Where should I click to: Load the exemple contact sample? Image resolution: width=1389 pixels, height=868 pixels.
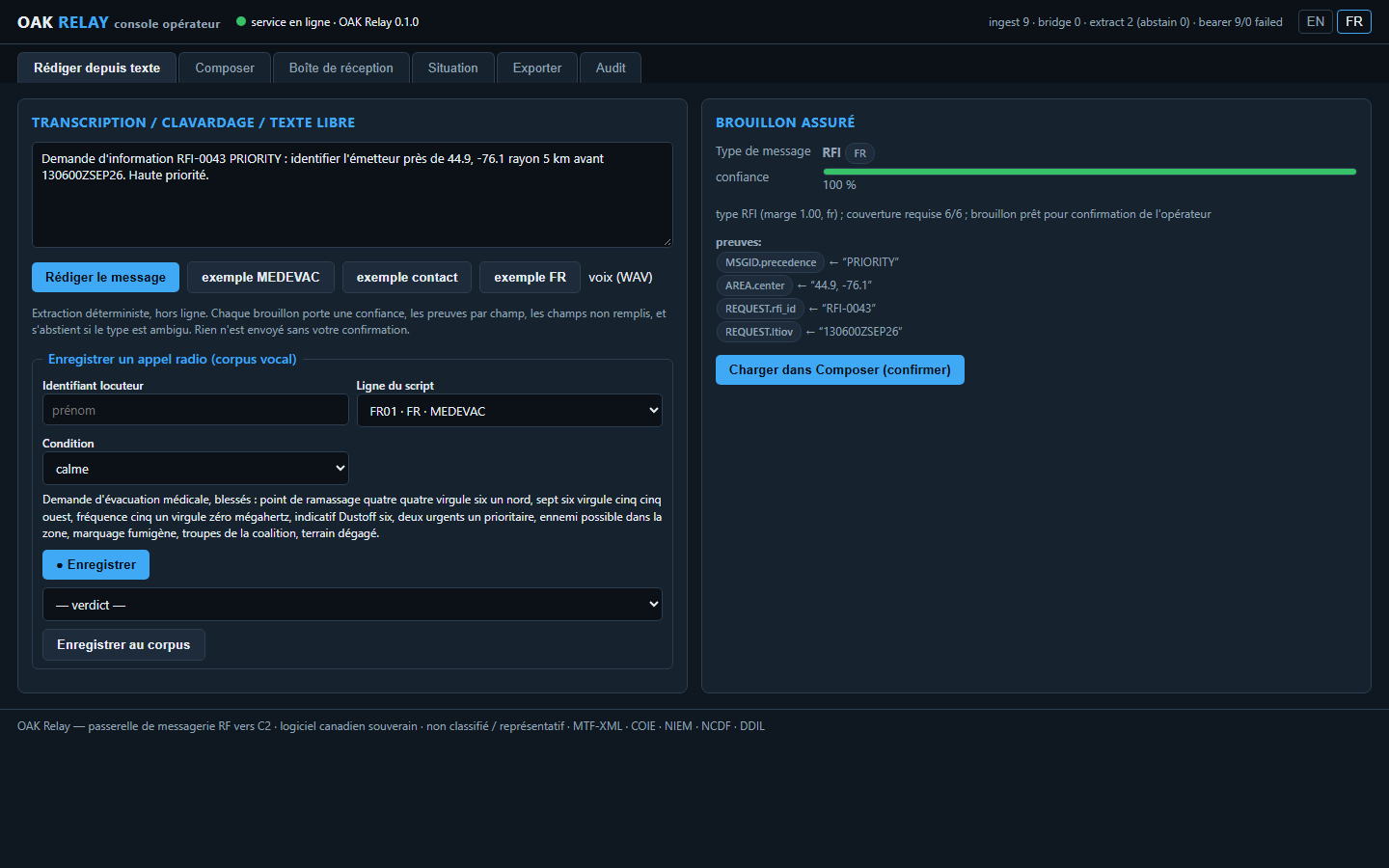(407, 277)
